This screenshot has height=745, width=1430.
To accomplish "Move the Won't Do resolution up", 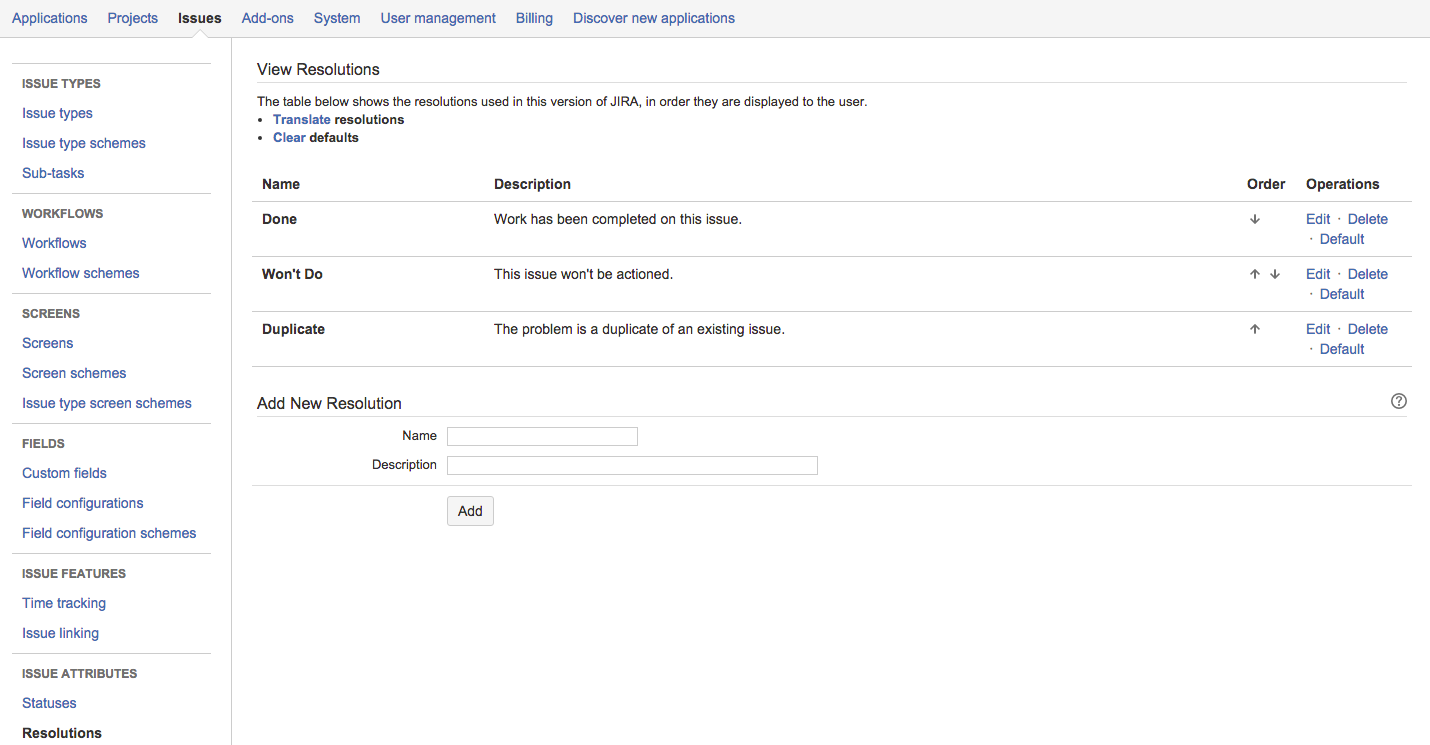I will point(1254,273).
